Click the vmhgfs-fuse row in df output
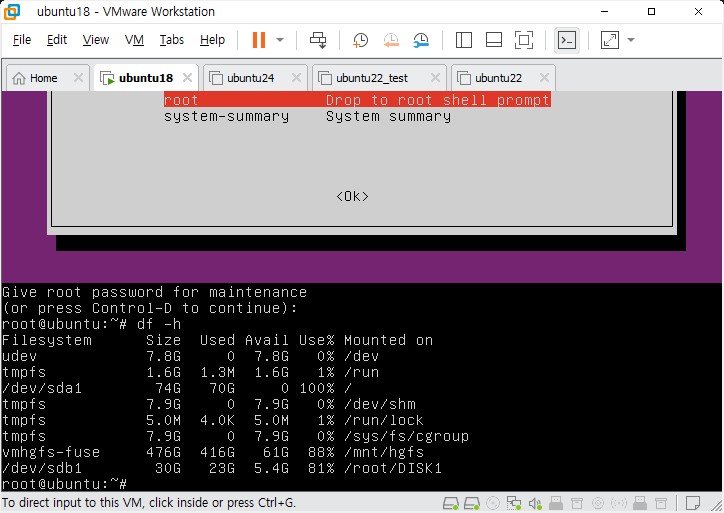The width and height of the screenshot is (724, 513). coord(213,452)
